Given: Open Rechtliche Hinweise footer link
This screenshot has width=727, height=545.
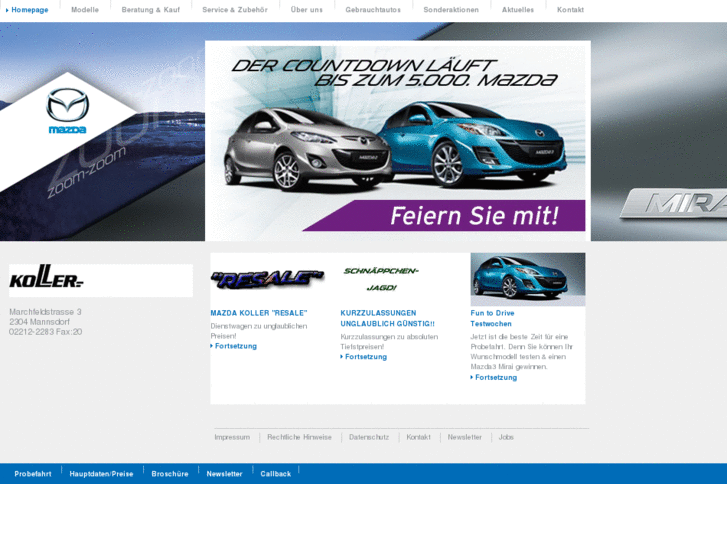Looking at the screenshot, I should 300,437.
